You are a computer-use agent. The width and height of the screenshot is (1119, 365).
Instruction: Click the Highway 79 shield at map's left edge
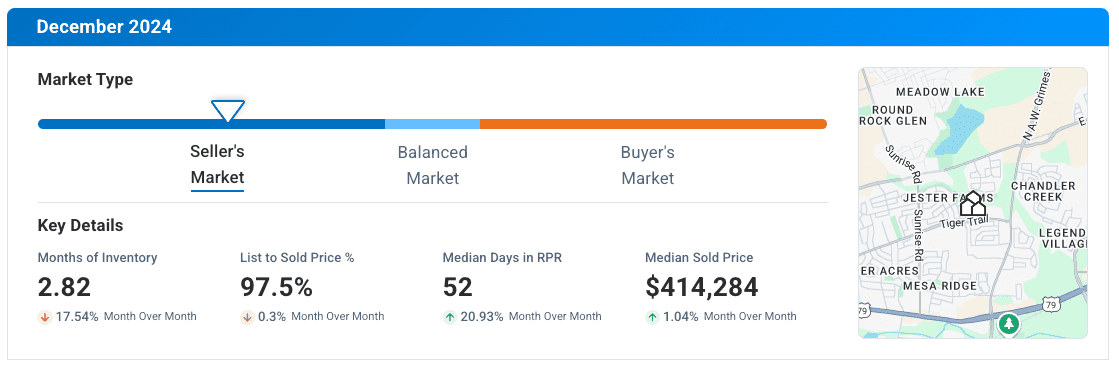(x=864, y=311)
